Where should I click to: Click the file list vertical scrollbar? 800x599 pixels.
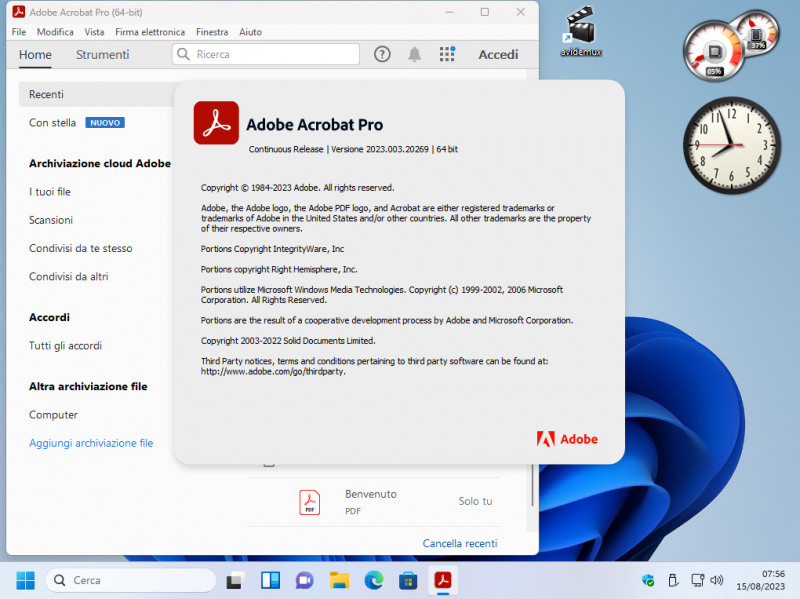pos(532,485)
